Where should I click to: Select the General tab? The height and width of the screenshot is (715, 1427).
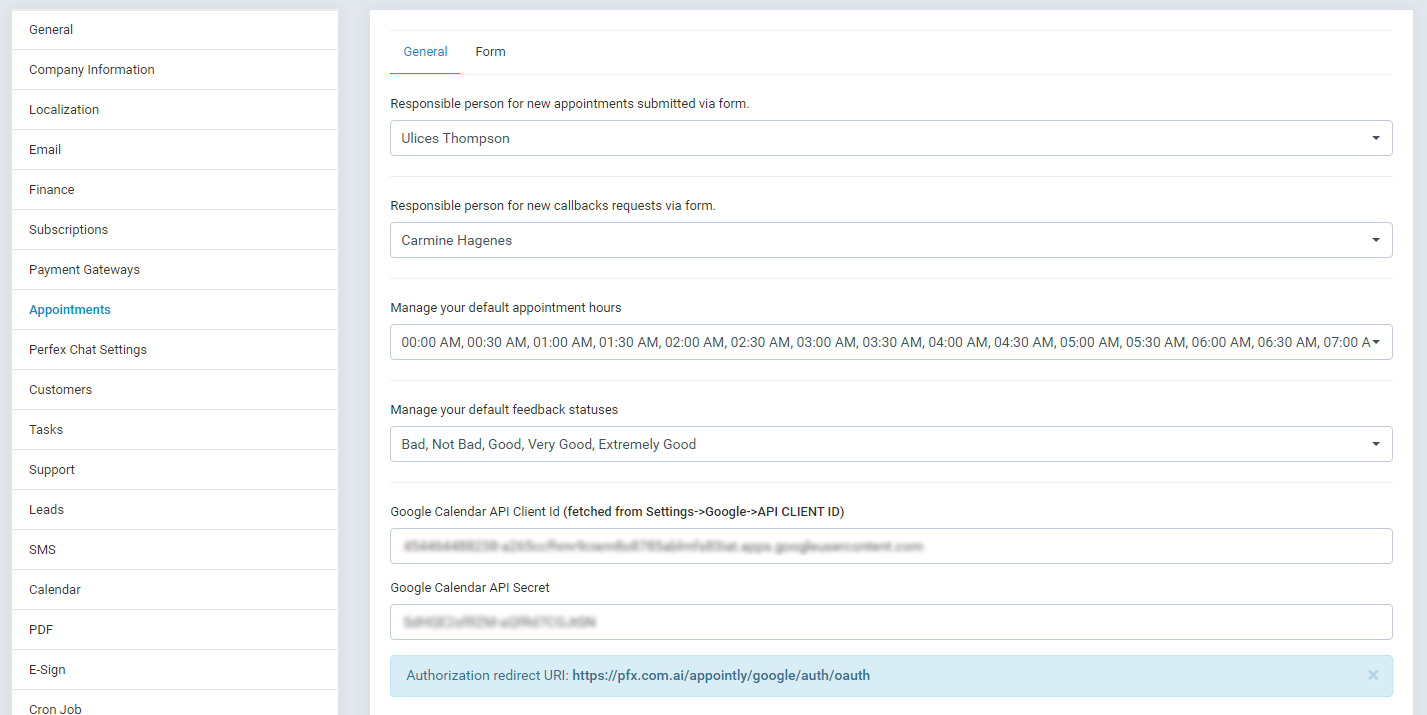click(x=424, y=51)
